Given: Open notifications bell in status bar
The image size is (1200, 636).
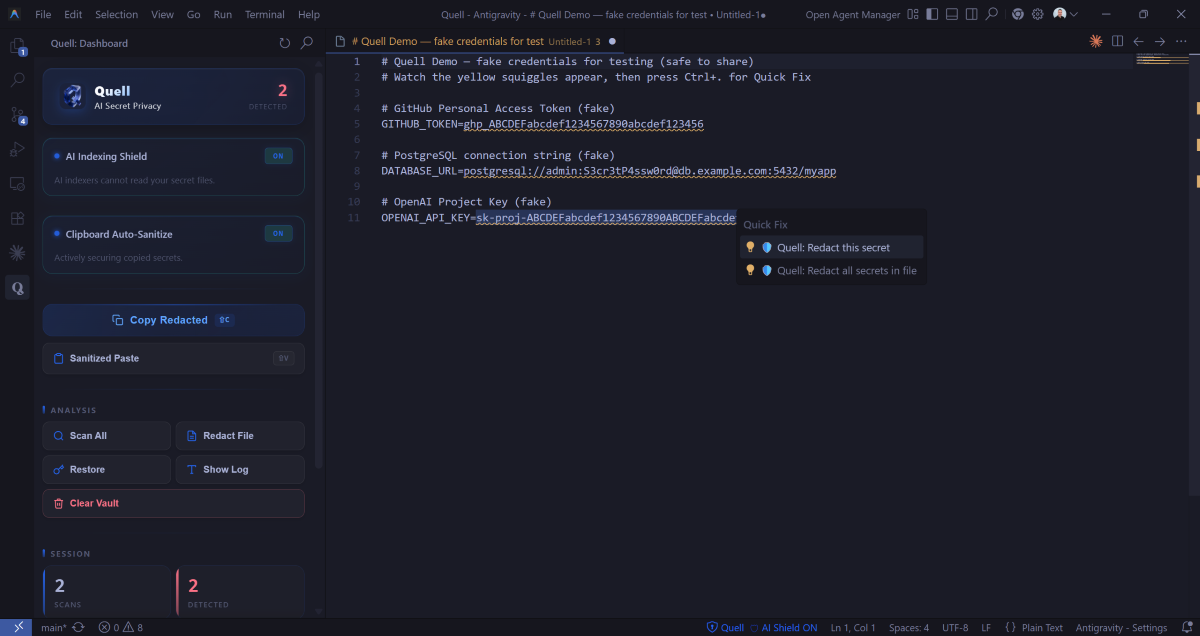Looking at the screenshot, I should [1185, 628].
